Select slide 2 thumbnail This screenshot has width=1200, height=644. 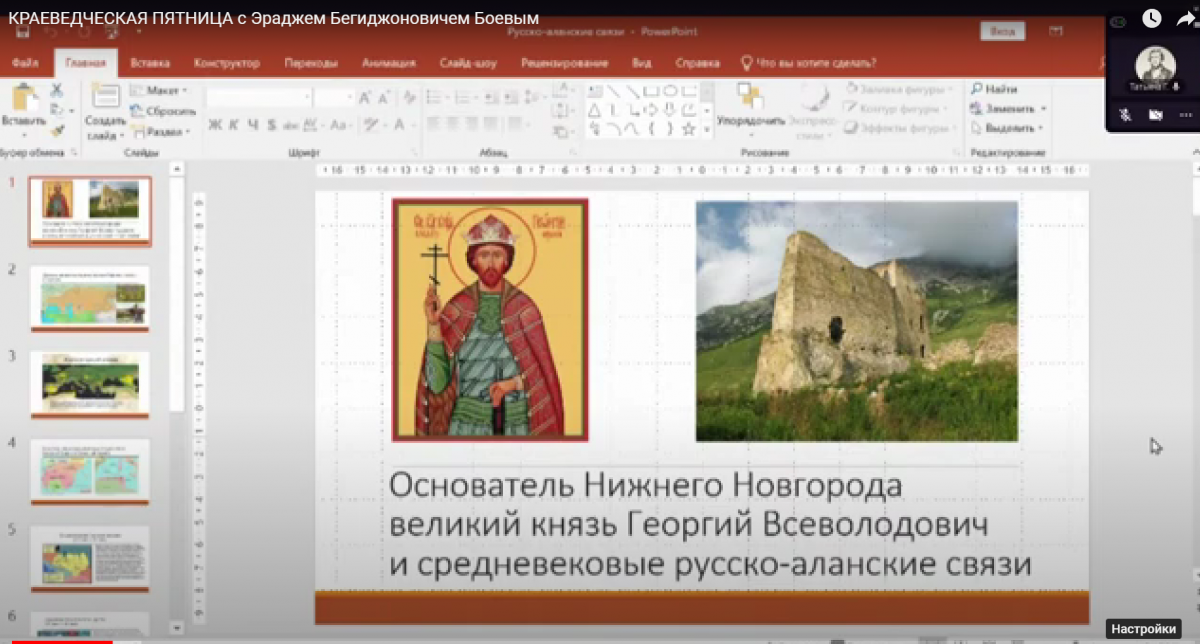click(x=90, y=297)
